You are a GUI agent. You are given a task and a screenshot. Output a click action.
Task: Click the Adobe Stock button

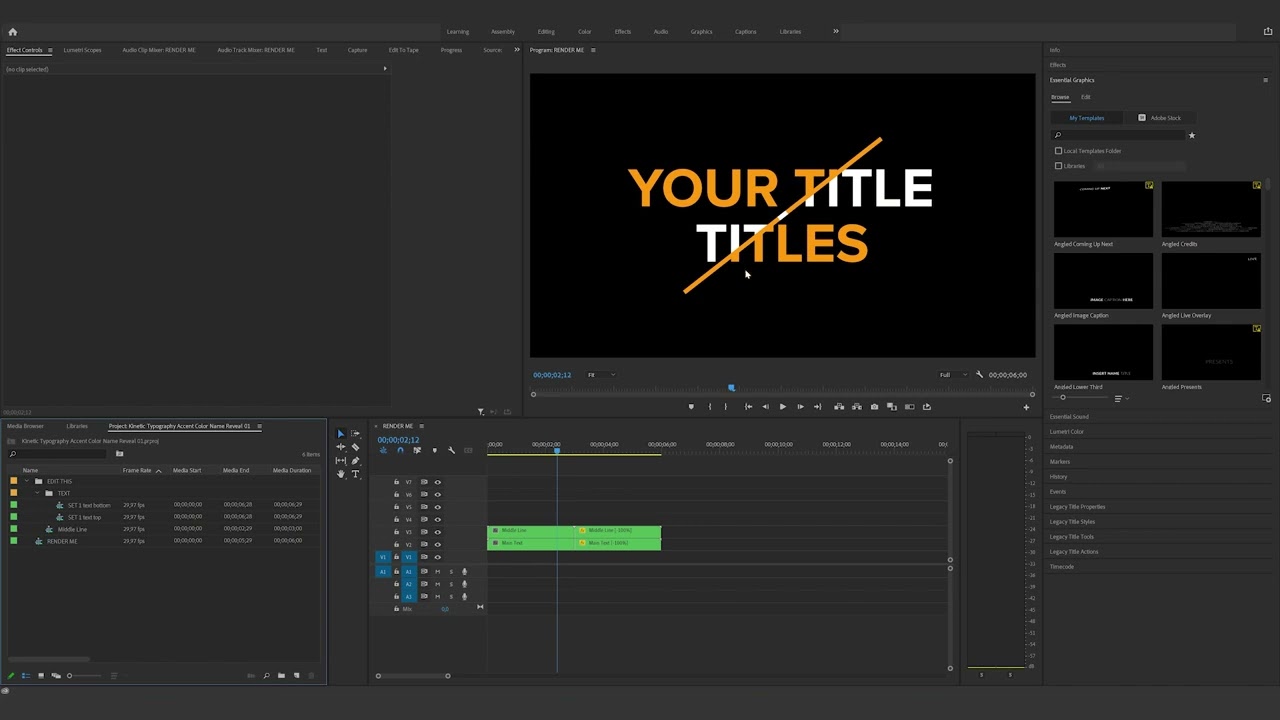pyautogui.click(x=1160, y=118)
